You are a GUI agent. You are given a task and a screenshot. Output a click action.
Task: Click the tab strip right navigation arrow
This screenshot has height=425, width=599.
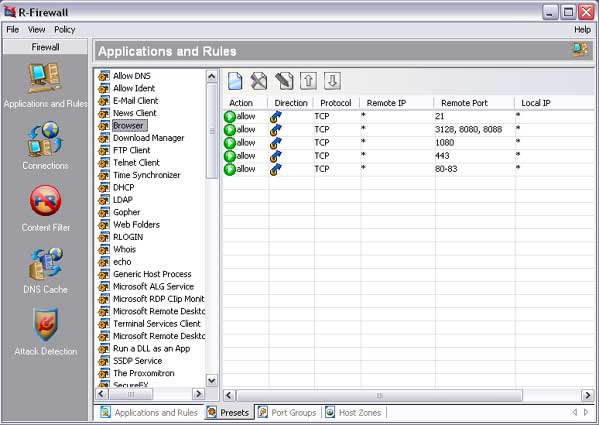[x=586, y=412]
